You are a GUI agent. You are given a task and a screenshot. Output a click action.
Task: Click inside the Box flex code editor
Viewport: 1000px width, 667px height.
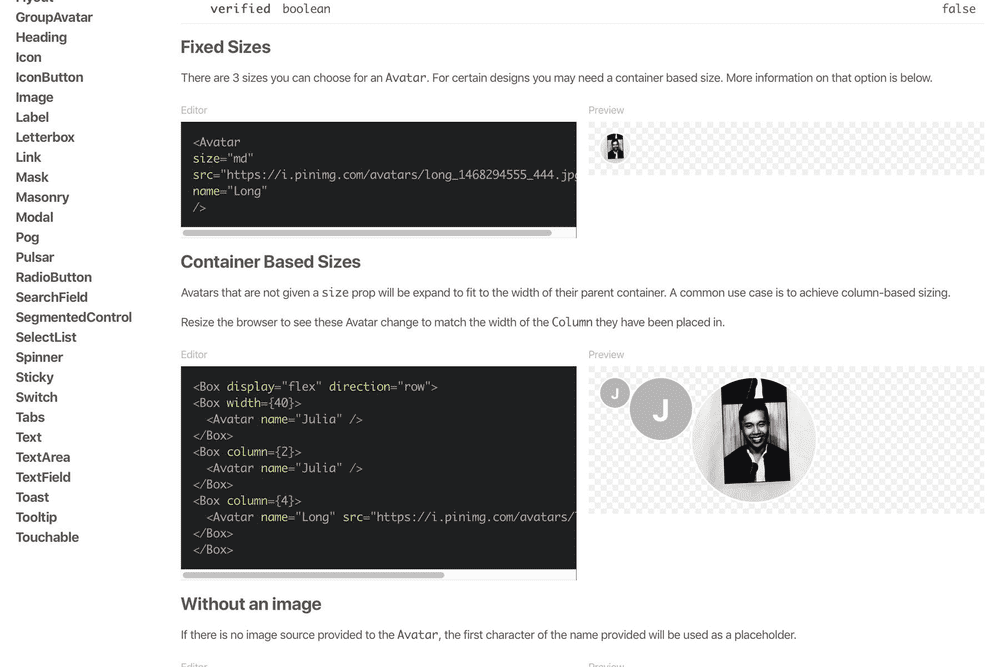pos(378,467)
